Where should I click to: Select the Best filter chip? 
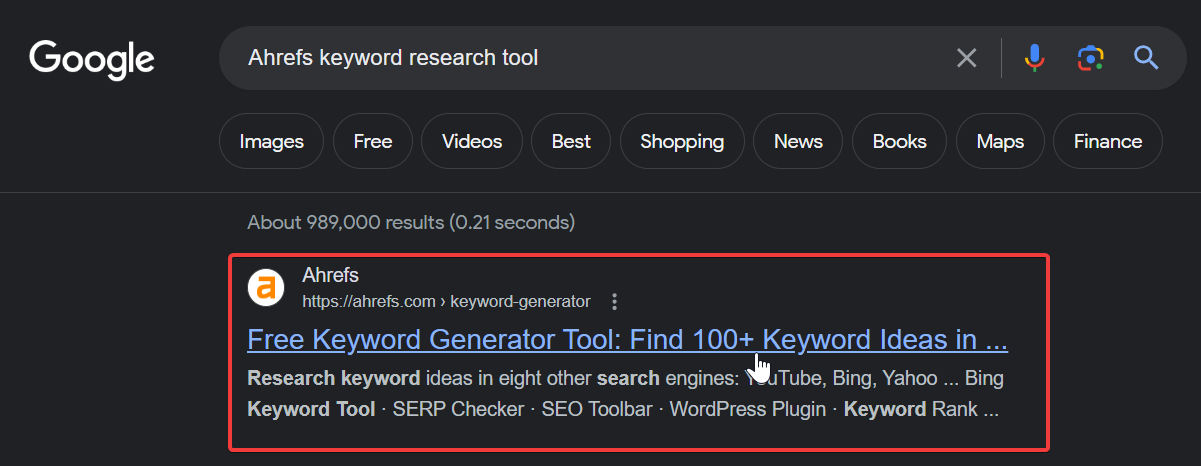pos(571,141)
